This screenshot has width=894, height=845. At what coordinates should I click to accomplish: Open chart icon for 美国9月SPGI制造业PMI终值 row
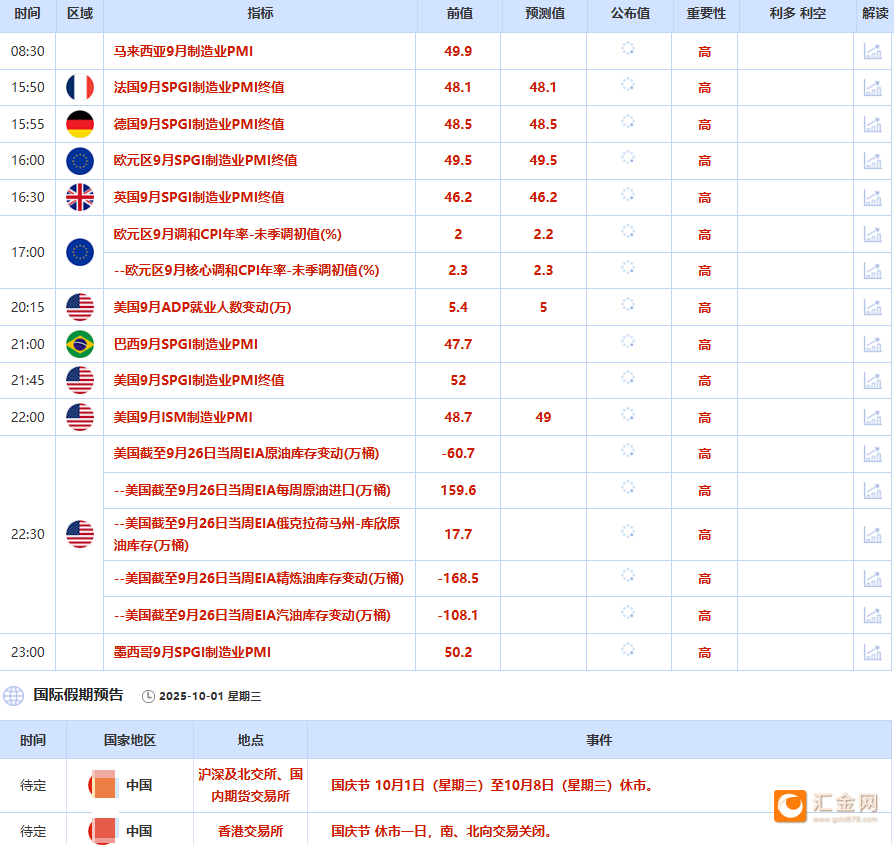[872, 381]
